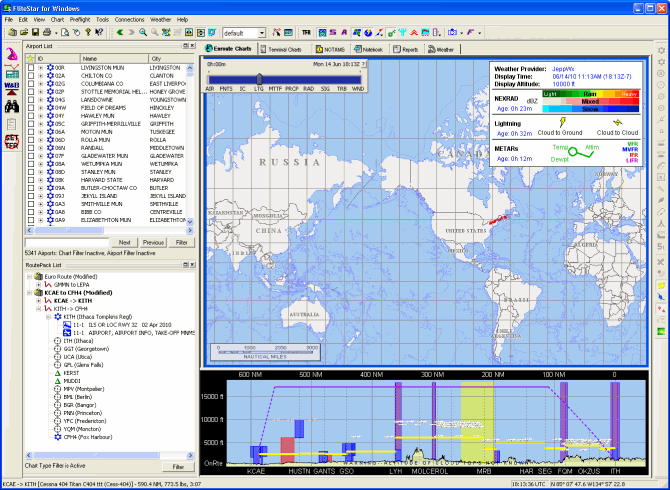Check the box for ROLLA MUN
Screen dimensions: 670x490
(x=31, y=140)
